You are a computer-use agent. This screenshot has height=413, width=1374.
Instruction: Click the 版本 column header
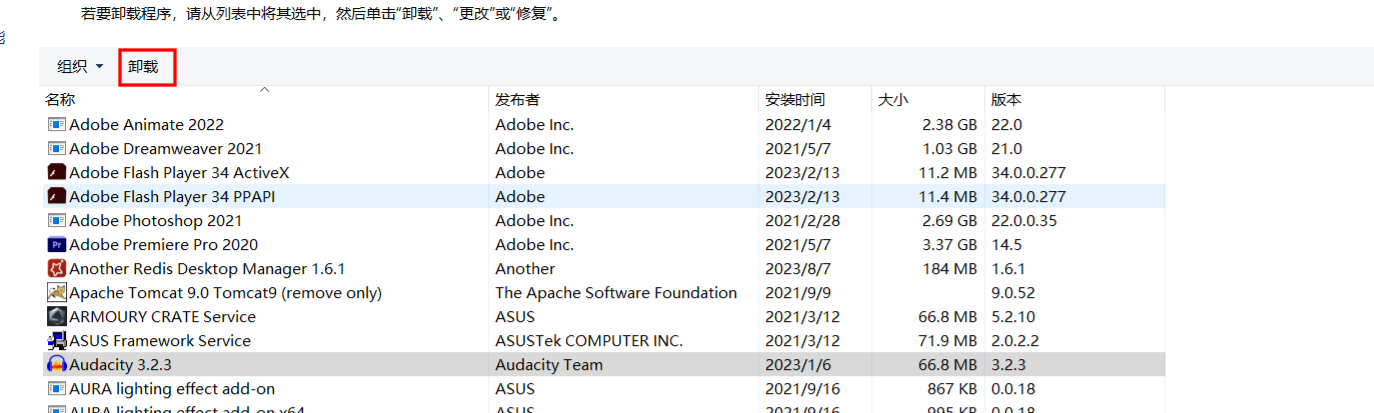pyautogui.click(x=1006, y=100)
